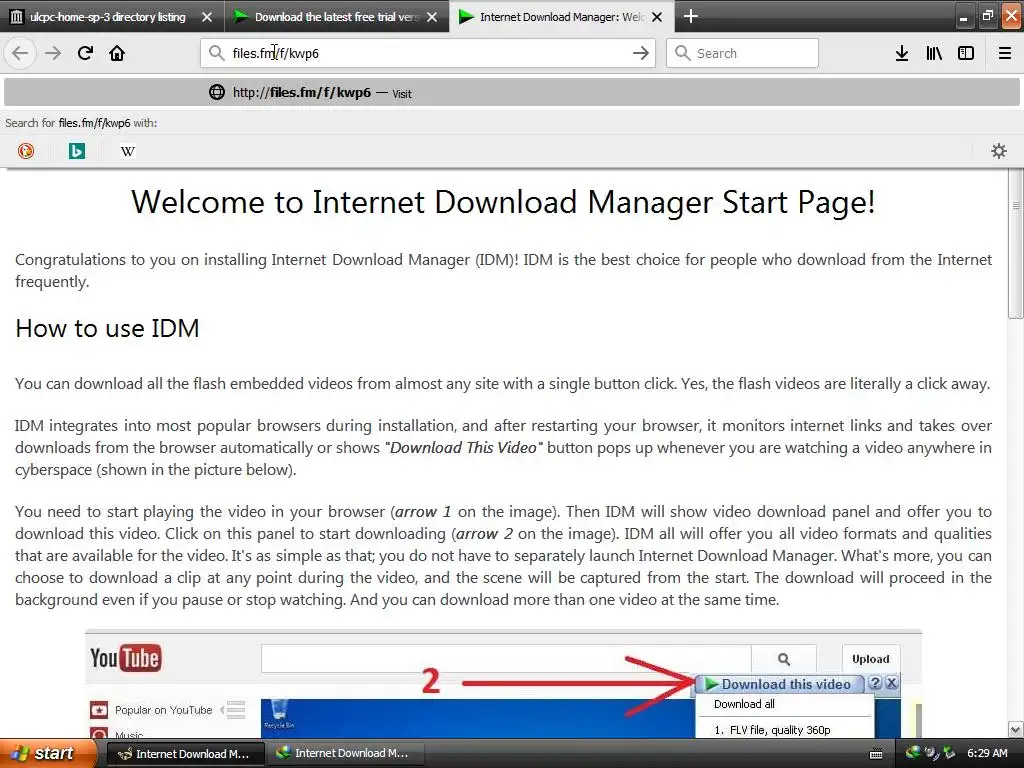Image resolution: width=1024 pixels, height=768 pixels.
Task: Visit the http://files.fm/f/kwp6 suggestion
Action: (512, 93)
